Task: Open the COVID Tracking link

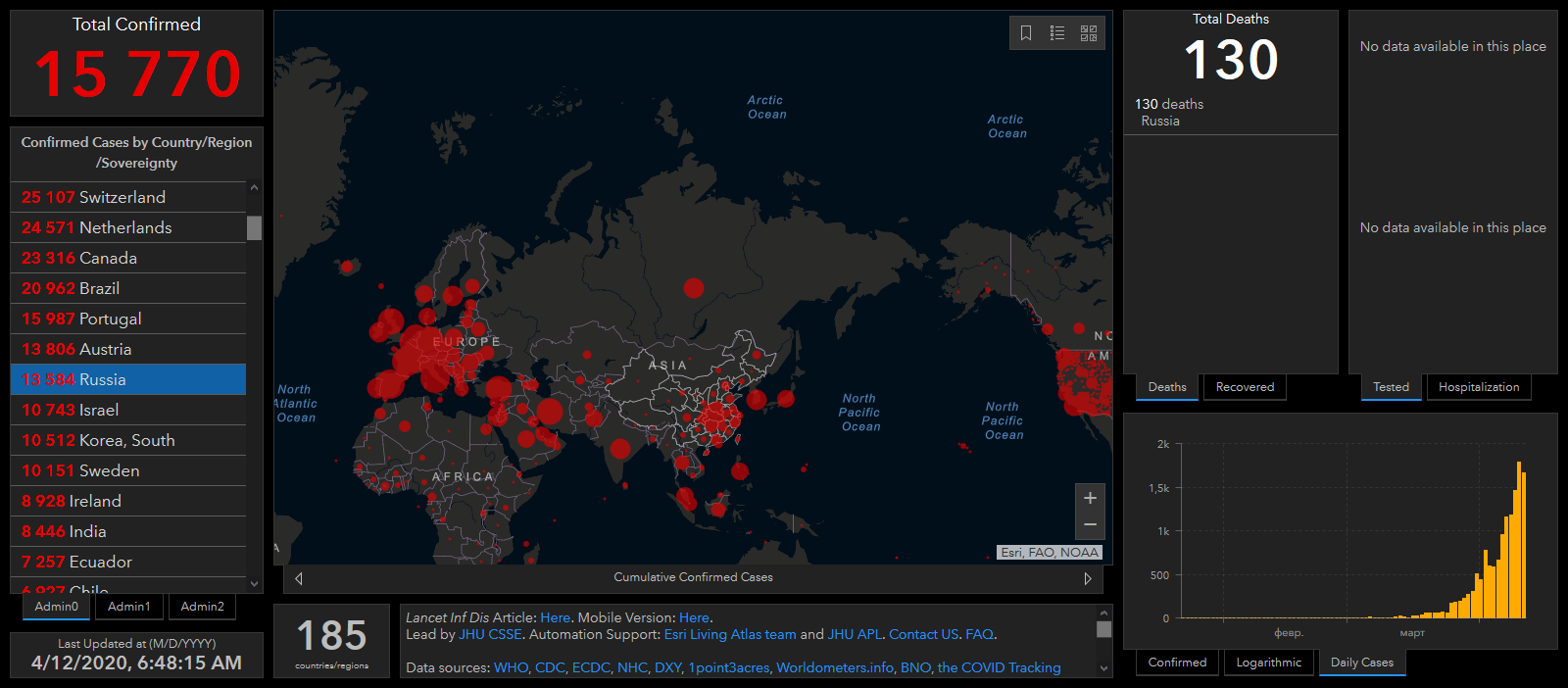Action: 999,667
